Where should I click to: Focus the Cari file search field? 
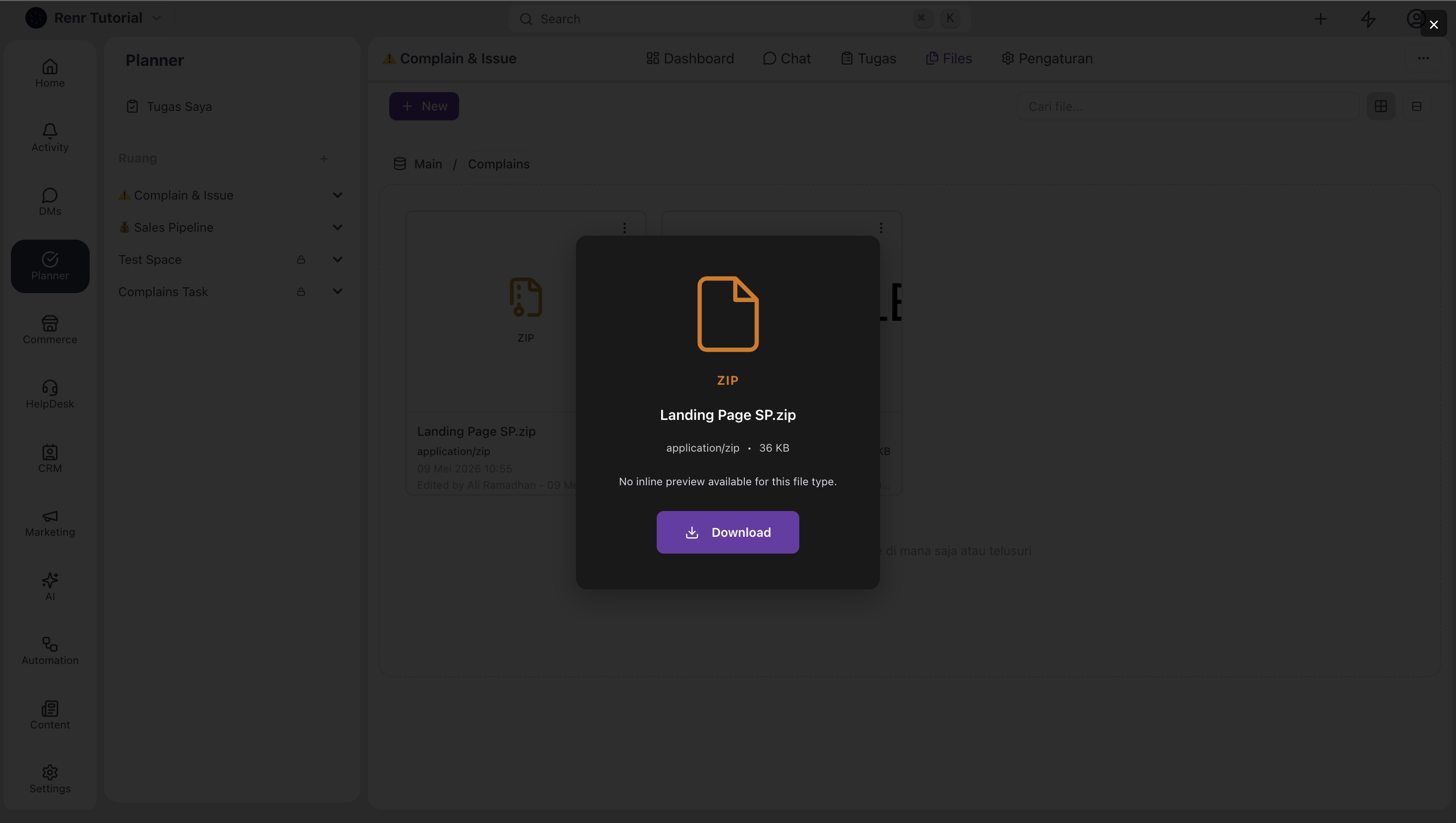pyautogui.click(x=1188, y=106)
